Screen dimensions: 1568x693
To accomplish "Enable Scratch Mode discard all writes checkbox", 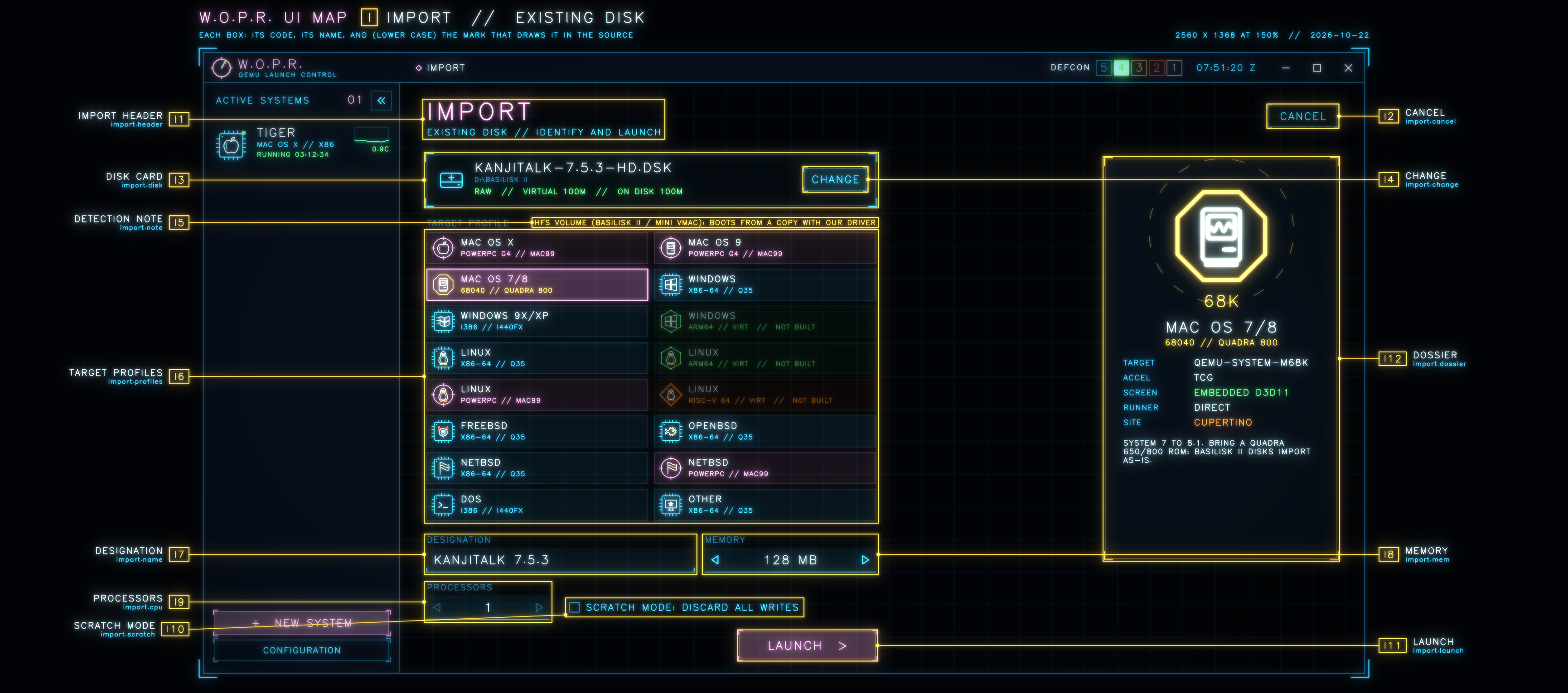I will point(574,607).
